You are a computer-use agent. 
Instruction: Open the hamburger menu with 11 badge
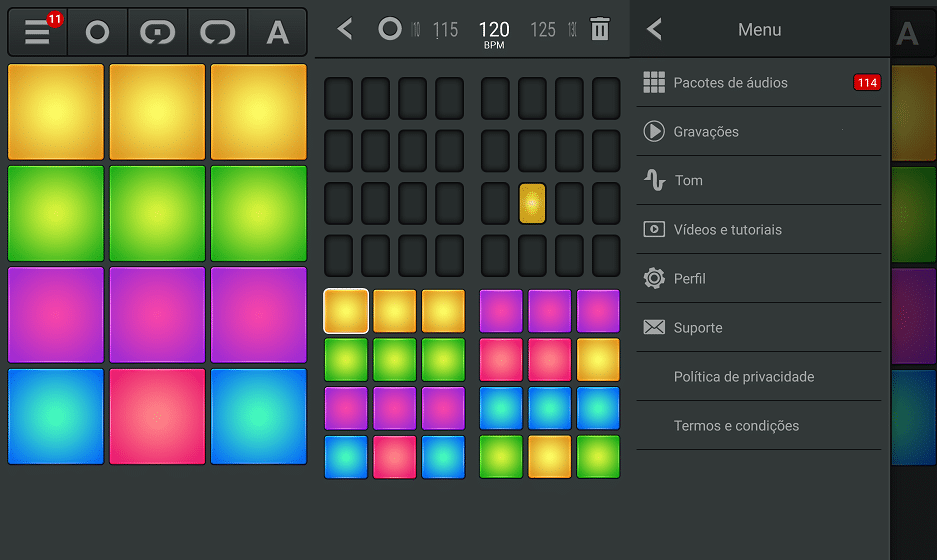tap(38, 32)
